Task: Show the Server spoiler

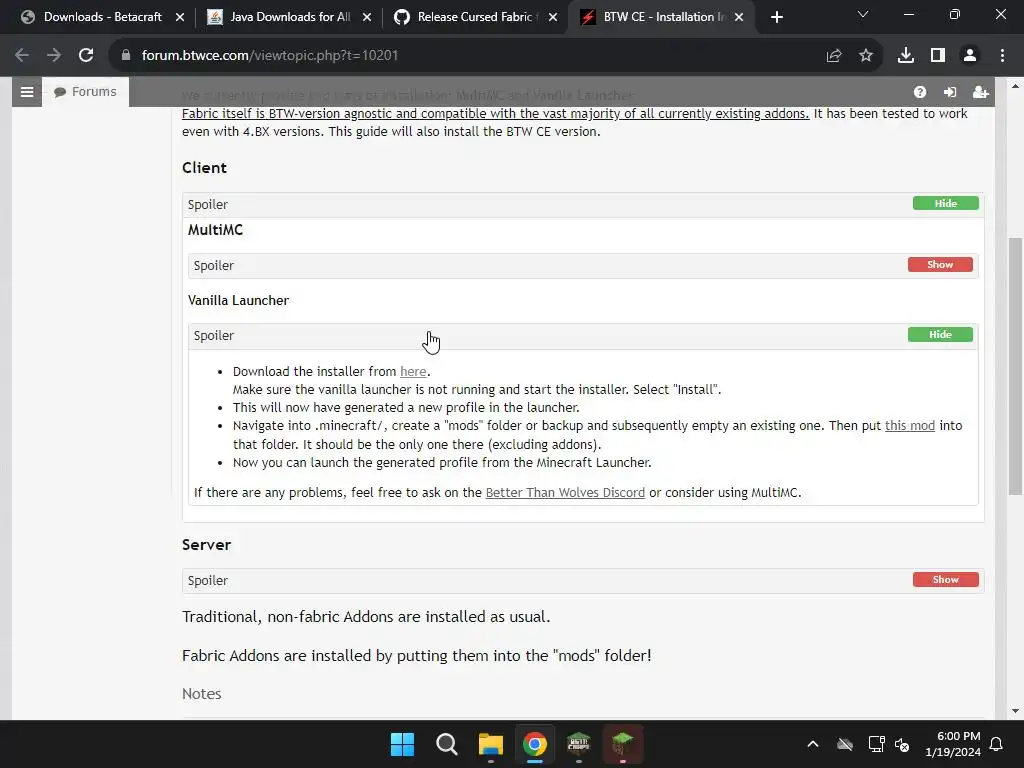Action: [x=946, y=579]
